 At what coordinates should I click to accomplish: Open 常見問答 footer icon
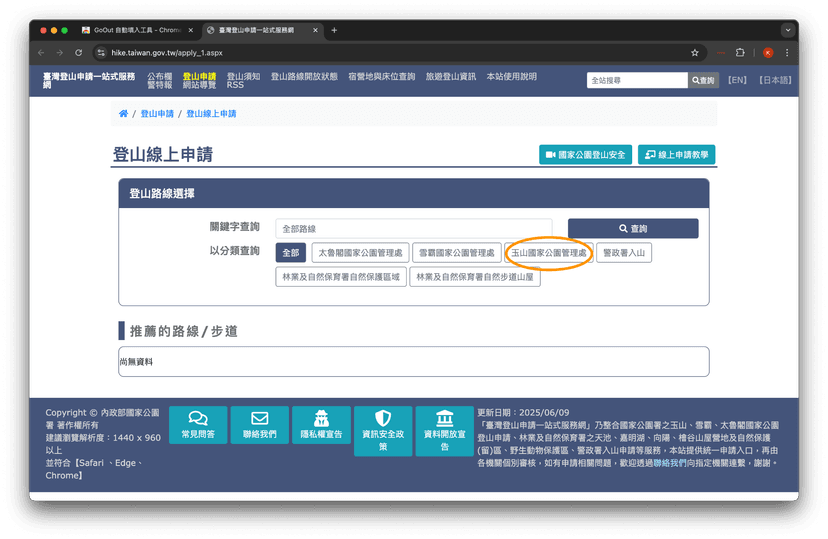coord(198,425)
